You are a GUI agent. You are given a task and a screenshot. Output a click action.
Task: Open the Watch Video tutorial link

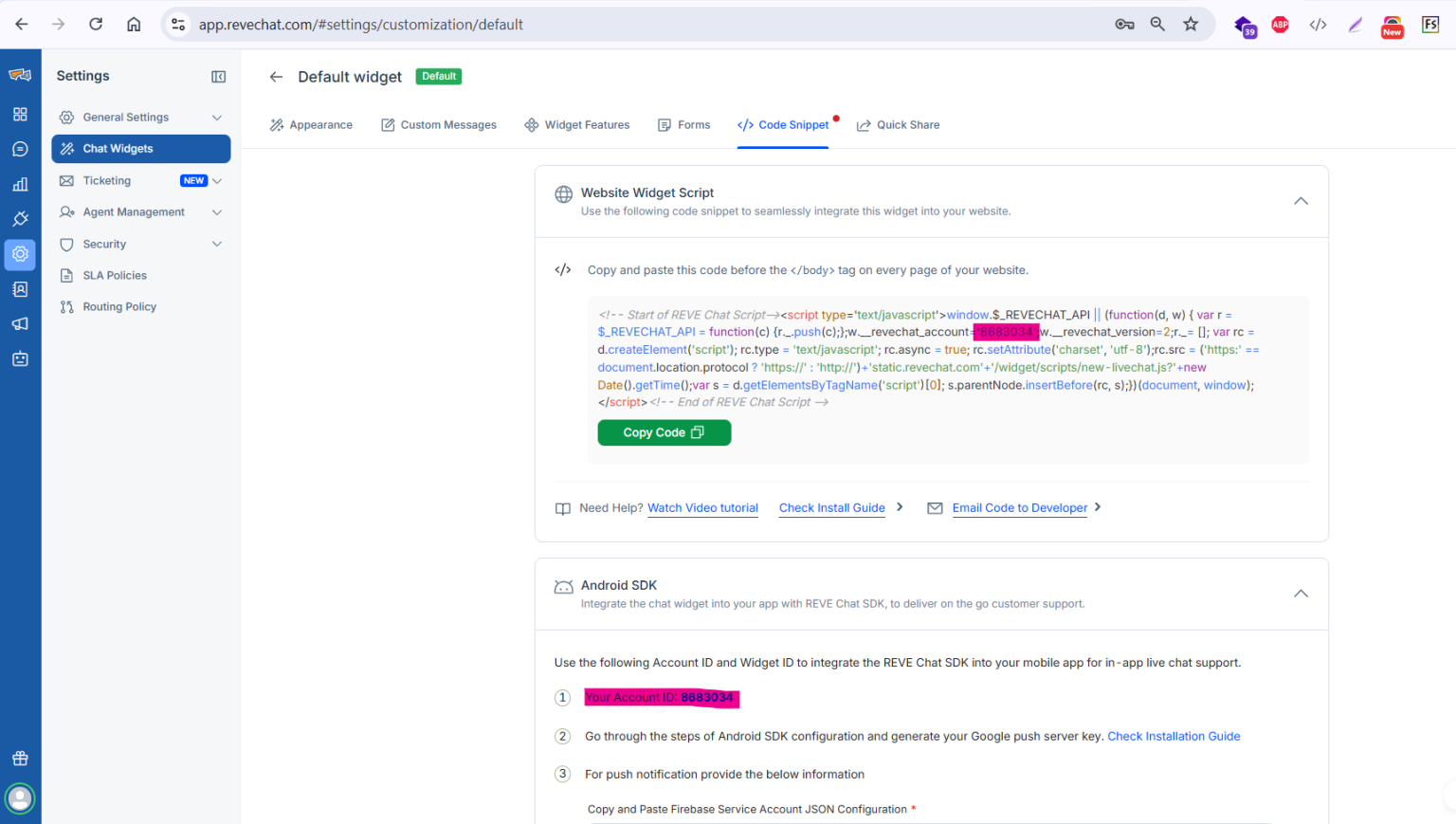click(x=702, y=507)
